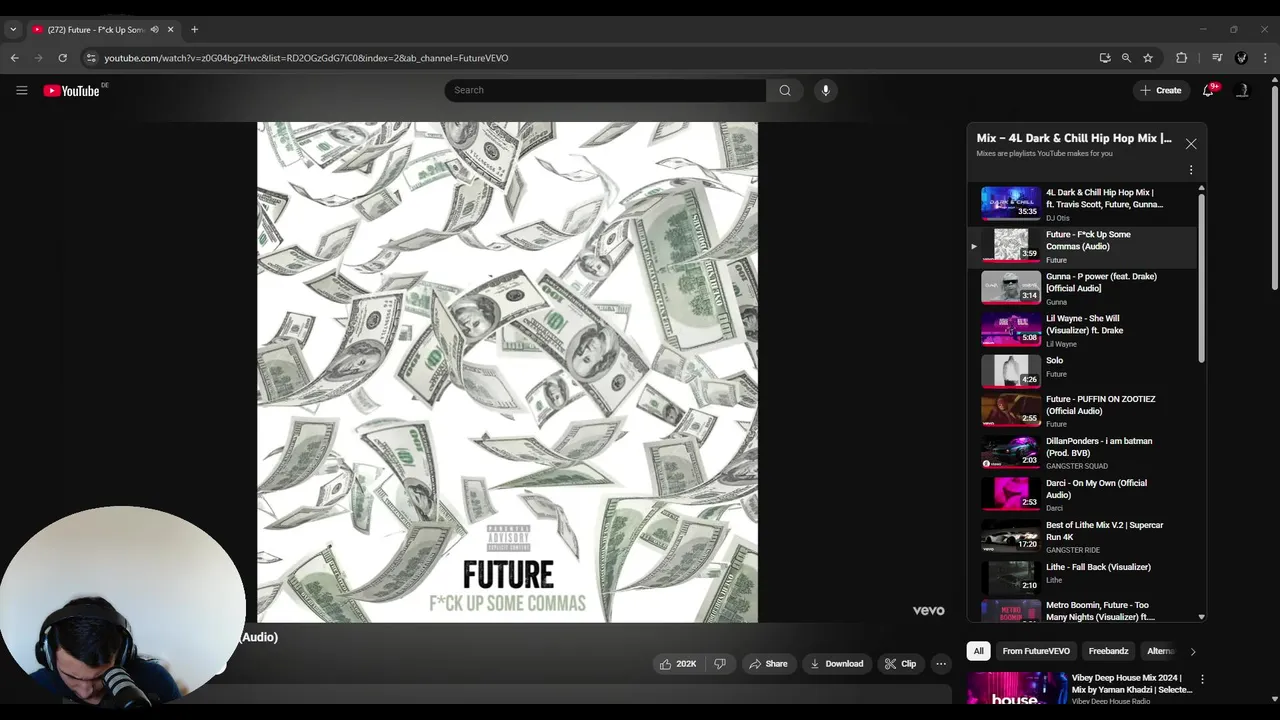
Task: Select the Freebandz chip
Action: [1108, 651]
